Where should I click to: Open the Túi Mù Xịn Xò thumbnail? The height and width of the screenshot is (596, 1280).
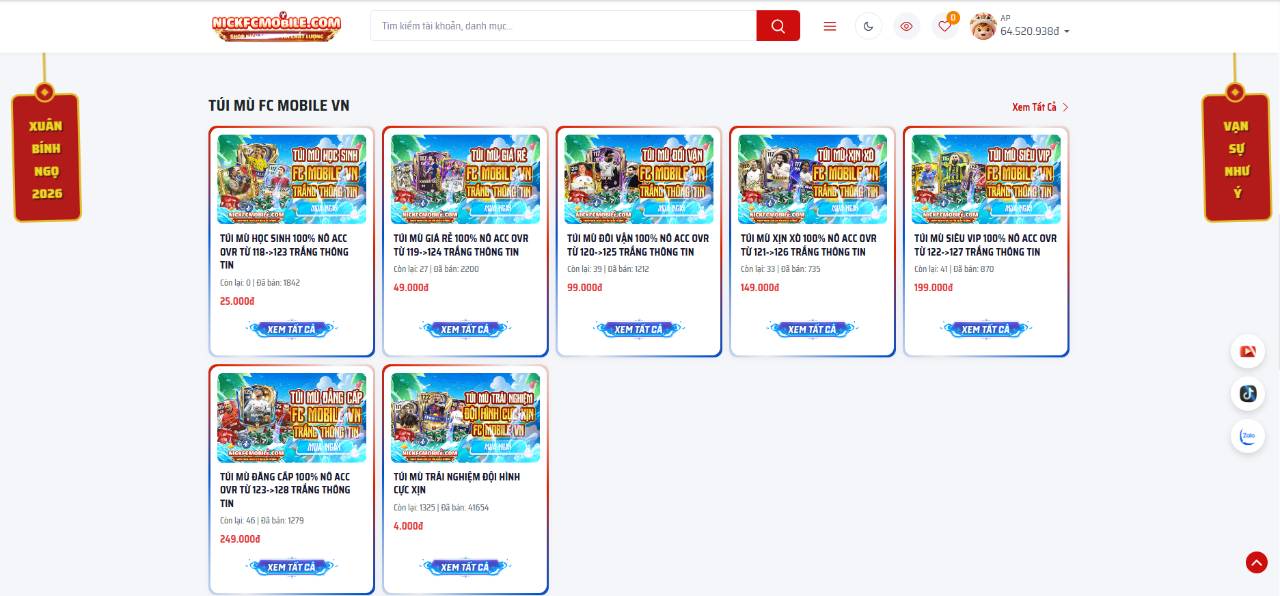[x=812, y=179]
